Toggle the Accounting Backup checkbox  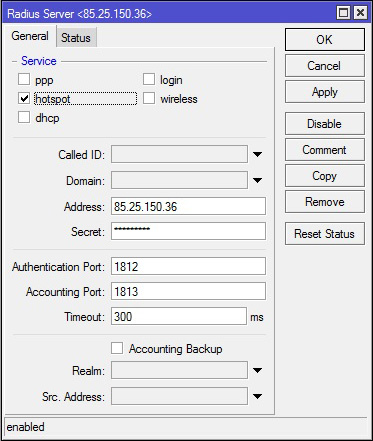(117, 348)
